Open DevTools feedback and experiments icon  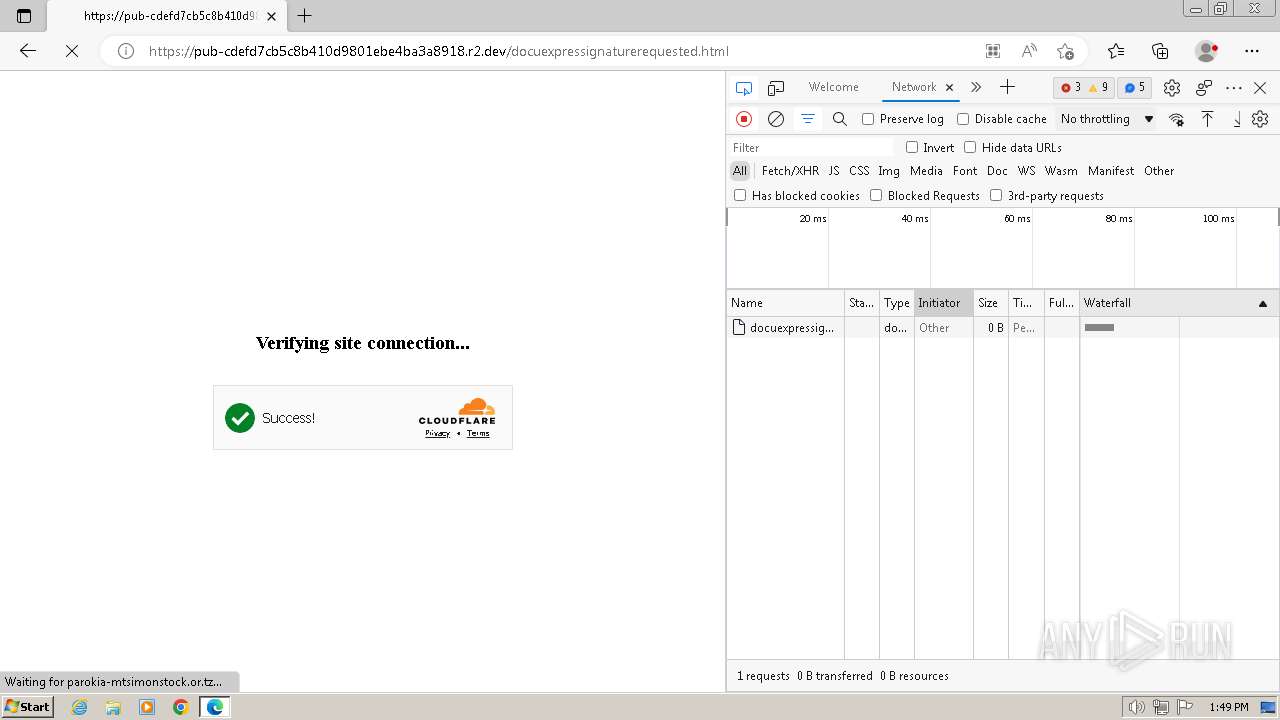point(1204,88)
